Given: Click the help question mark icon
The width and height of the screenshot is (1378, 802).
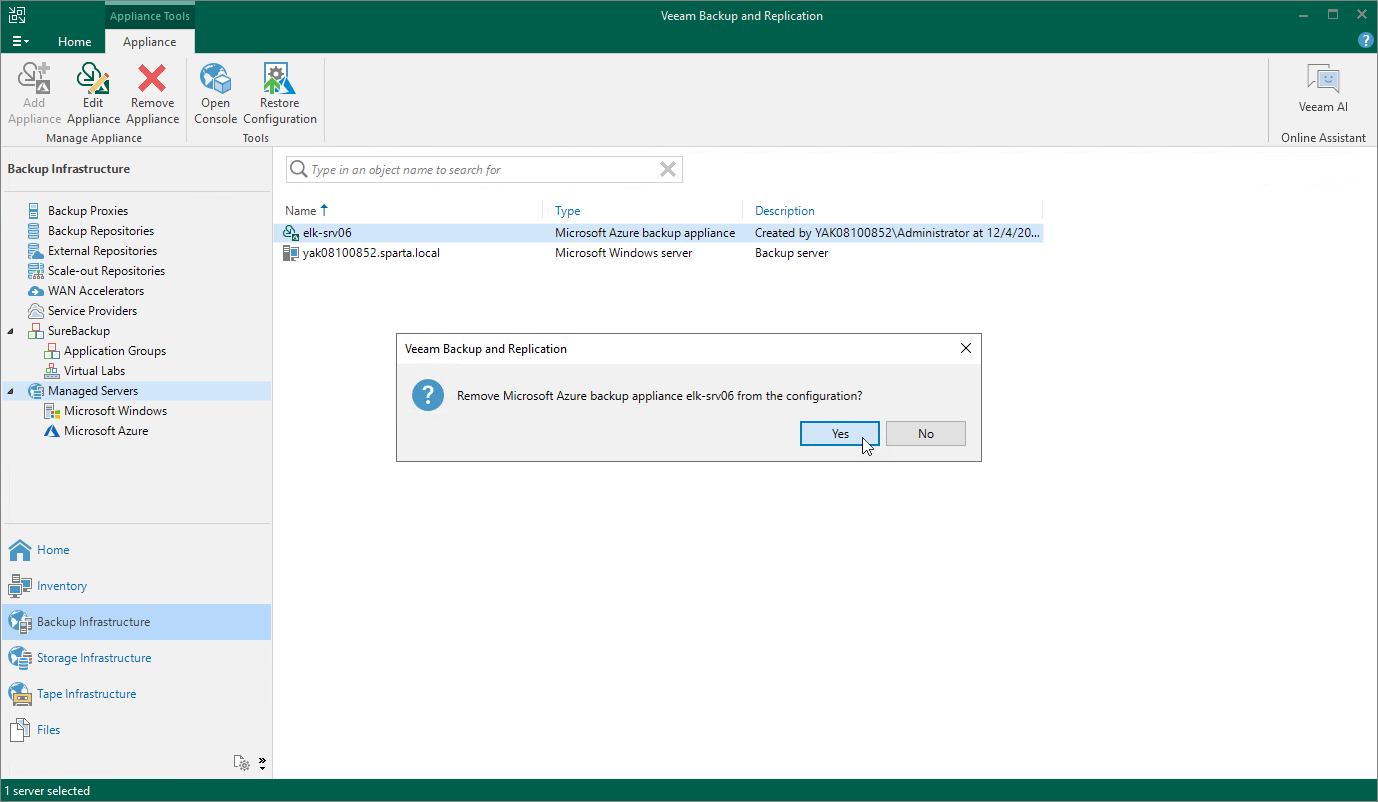Looking at the screenshot, I should point(1365,41).
